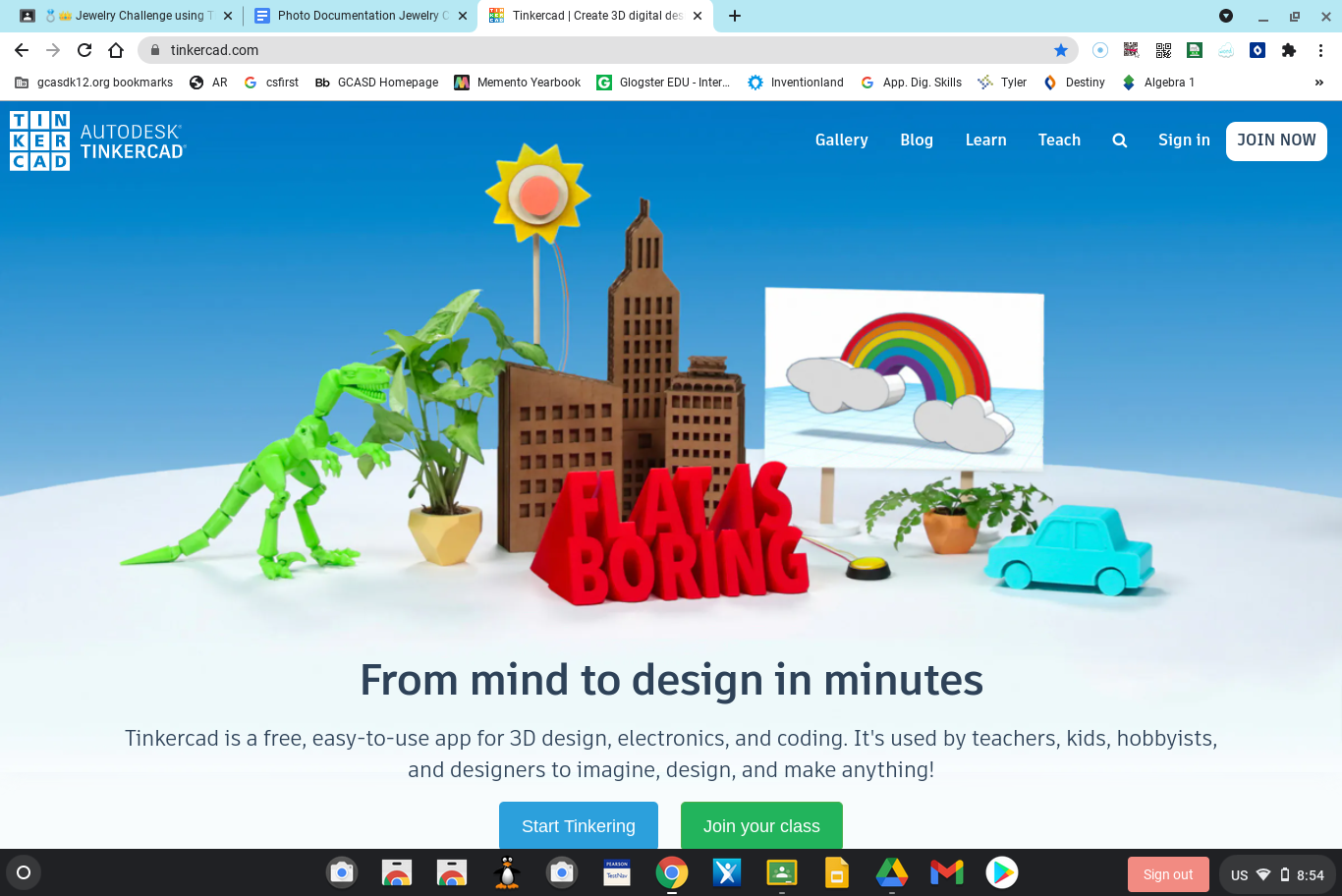Open the Memento Yearbook bookmark
This screenshot has height=896, width=1342.
click(518, 83)
